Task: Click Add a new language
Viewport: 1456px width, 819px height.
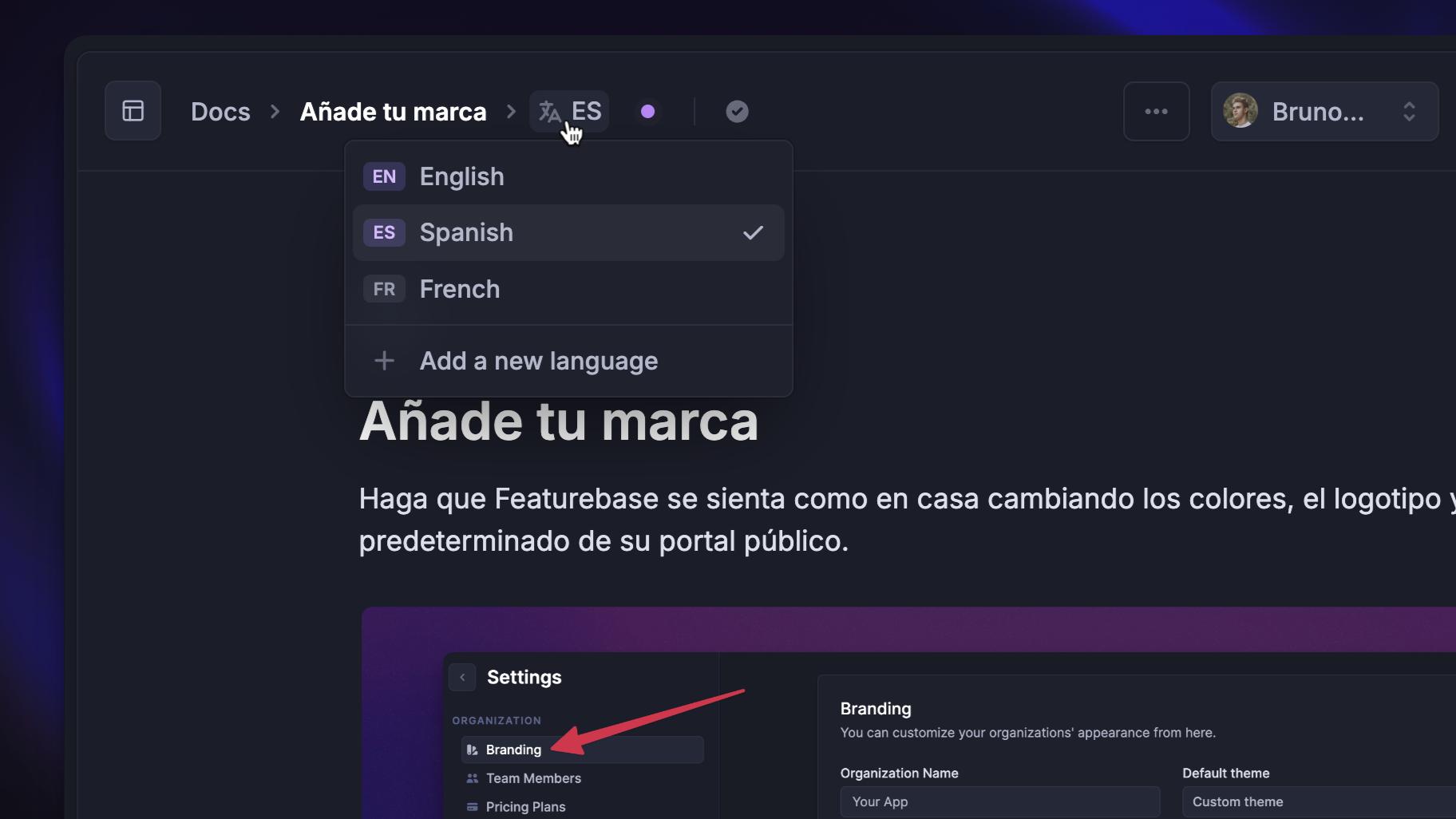Action: 538,361
